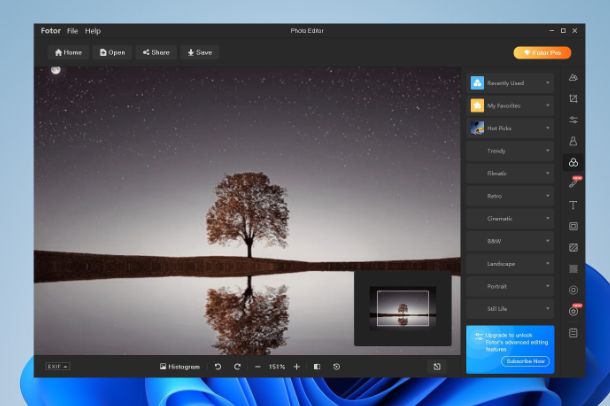The image size is (610, 406).
Task: Toggle the navigator preview icon
Action: [437, 366]
